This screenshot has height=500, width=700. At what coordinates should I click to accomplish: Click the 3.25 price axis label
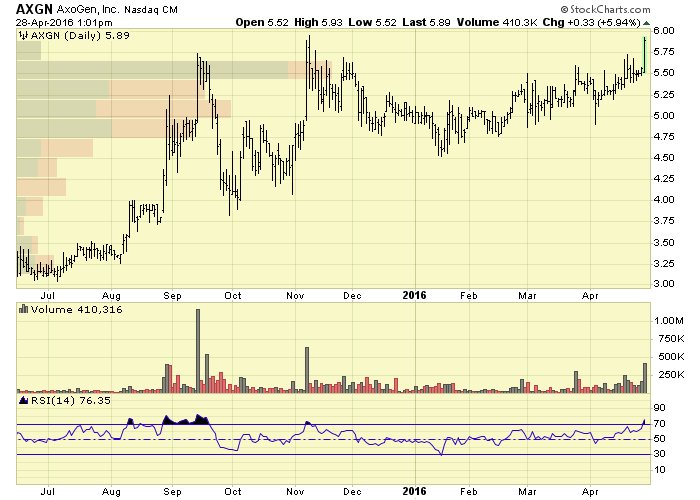coord(664,263)
